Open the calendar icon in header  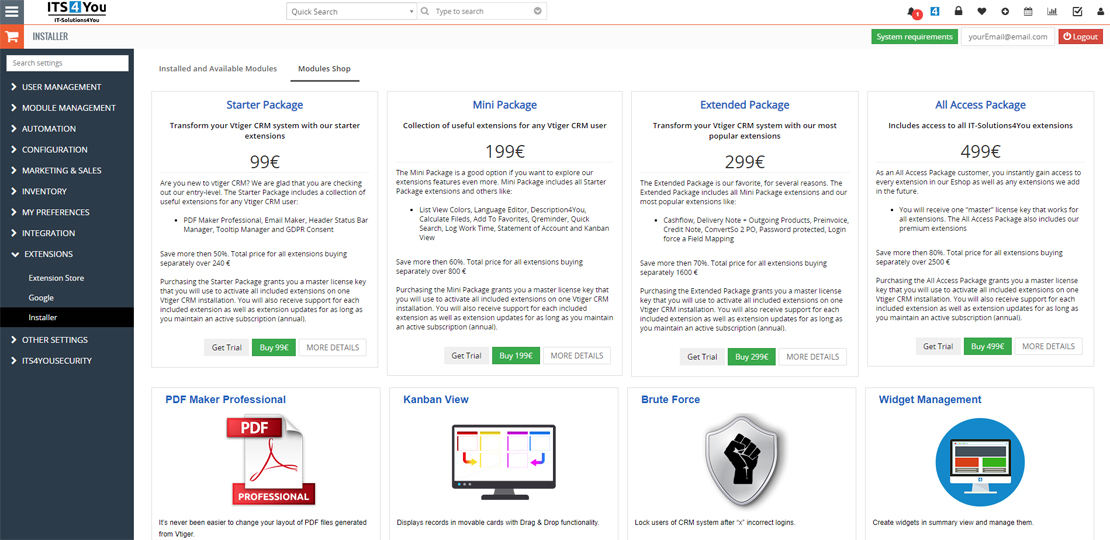click(x=1028, y=12)
